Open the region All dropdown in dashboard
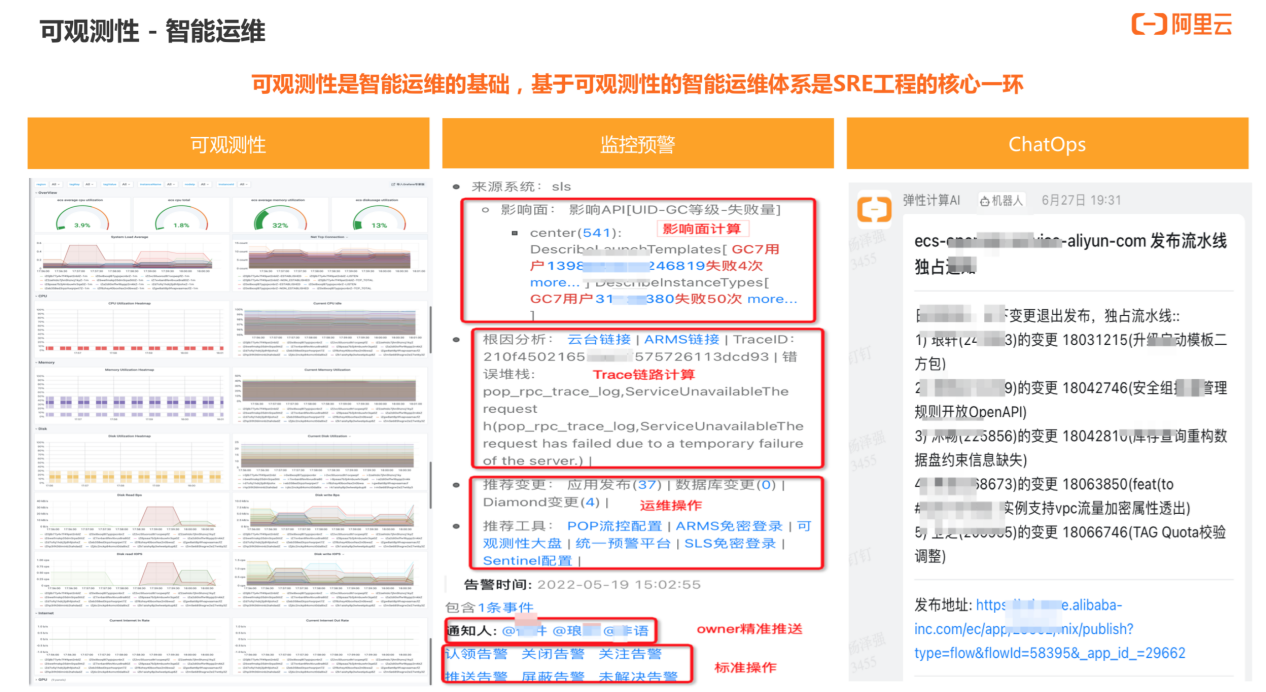The width and height of the screenshot is (1266, 692). [x=55, y=184]
